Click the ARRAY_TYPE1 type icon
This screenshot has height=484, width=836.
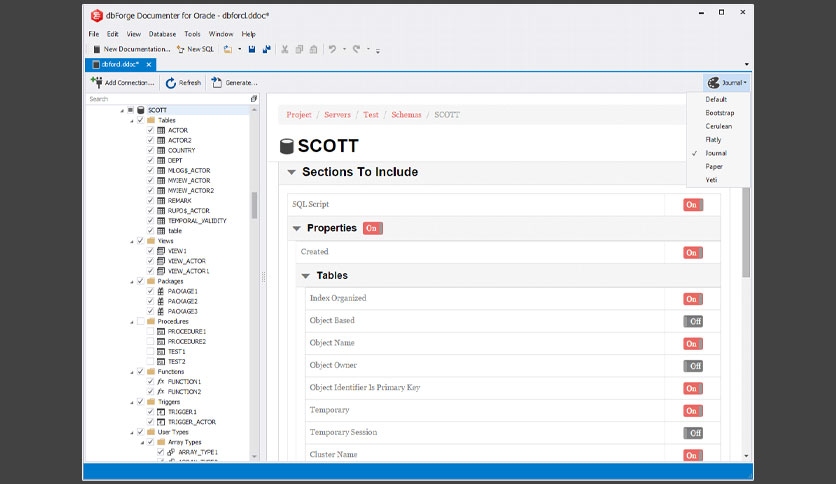pyautogui.click(x=171, y=452)
